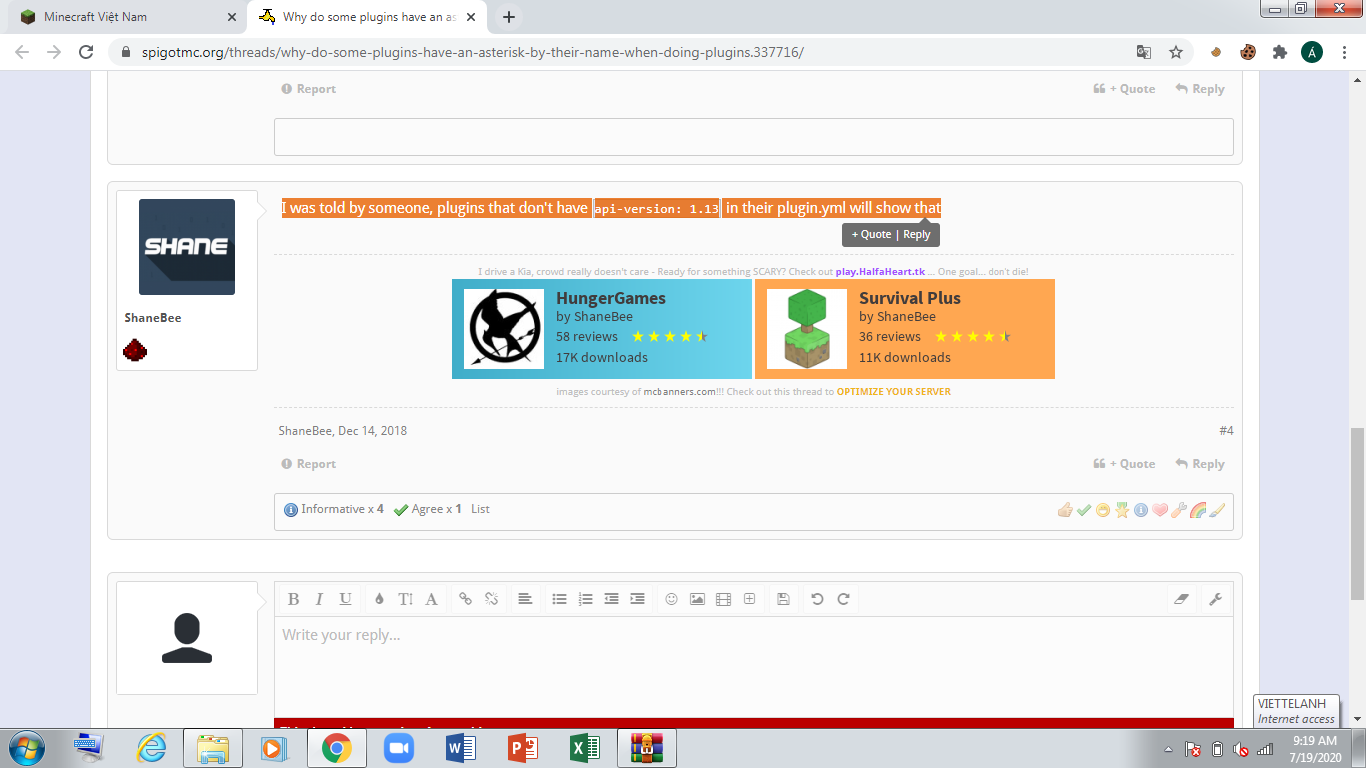Report ShaneBee's post #4
Viewport: 1366px width, 768px height.
pos(309,464)
